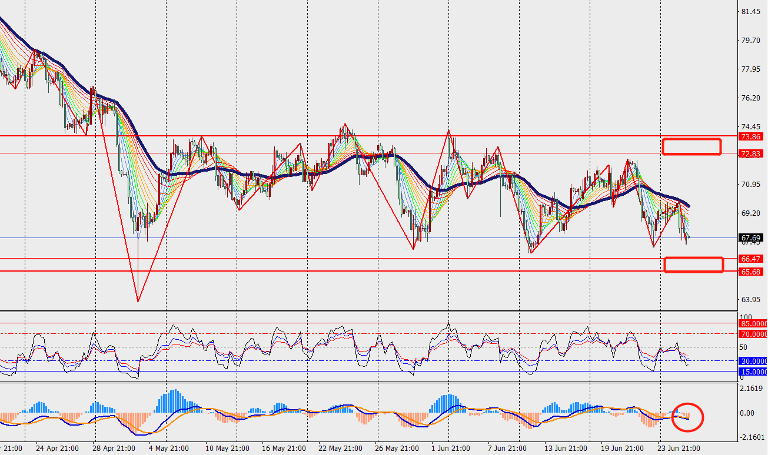
Task: Click the 28 Apr 21:00 date label
Action: tap(114, 448)
